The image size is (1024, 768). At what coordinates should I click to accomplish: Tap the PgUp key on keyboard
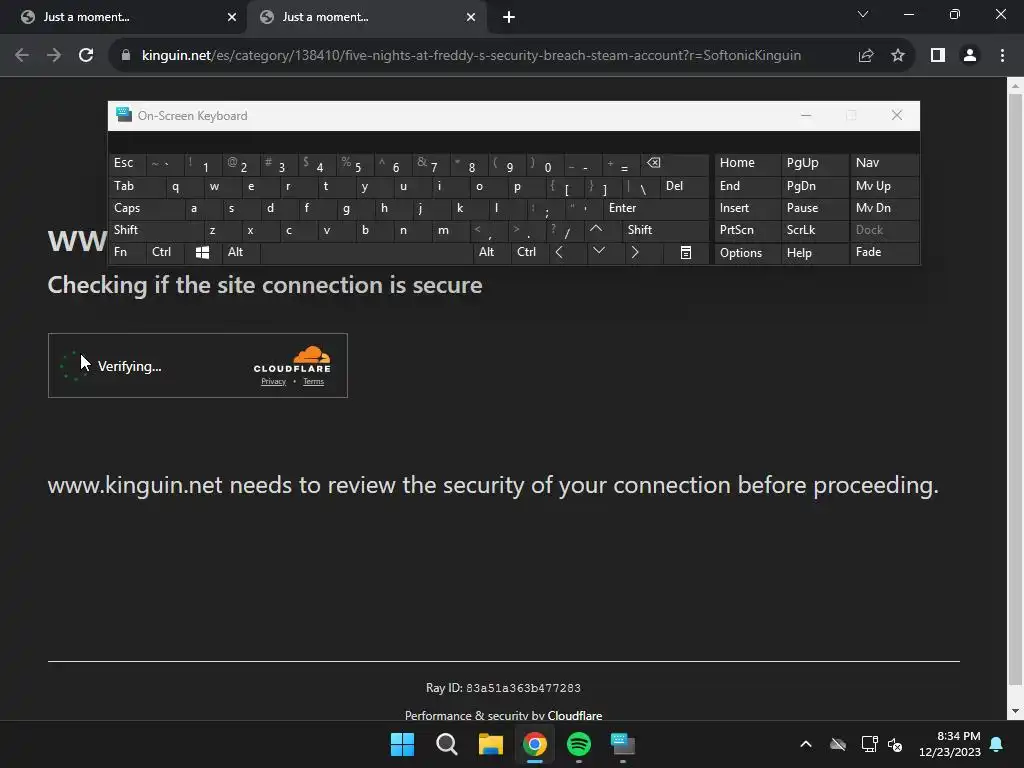click(x=814, y=163)
